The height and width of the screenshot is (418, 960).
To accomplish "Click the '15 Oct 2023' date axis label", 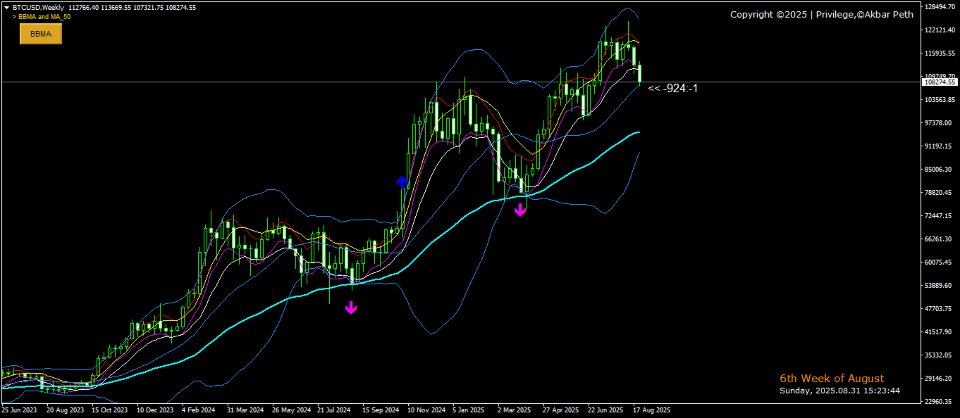I will pos(110,409).
